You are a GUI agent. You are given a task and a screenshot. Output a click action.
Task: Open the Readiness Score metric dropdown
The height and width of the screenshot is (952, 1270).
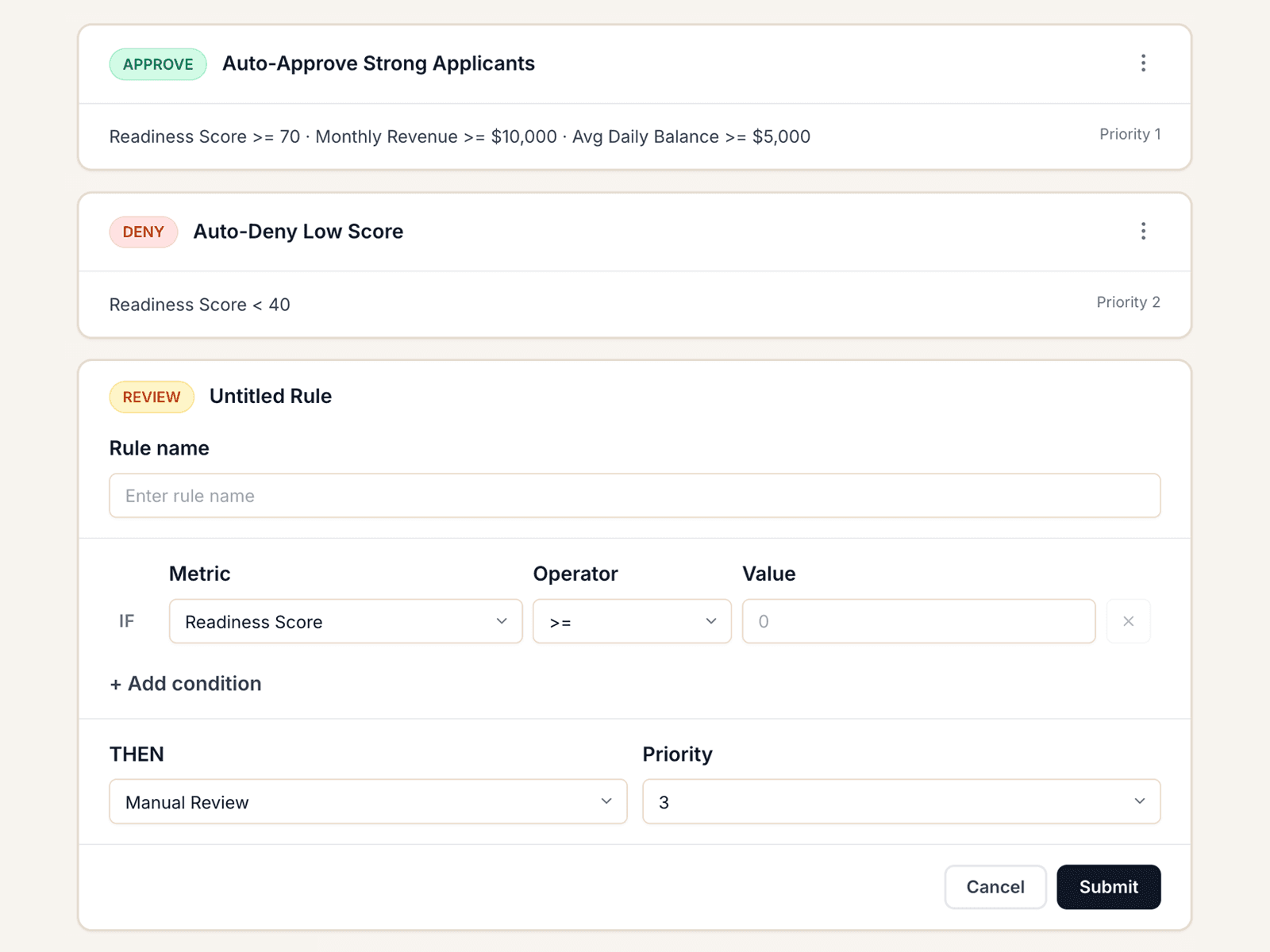[x=345, y=621]
